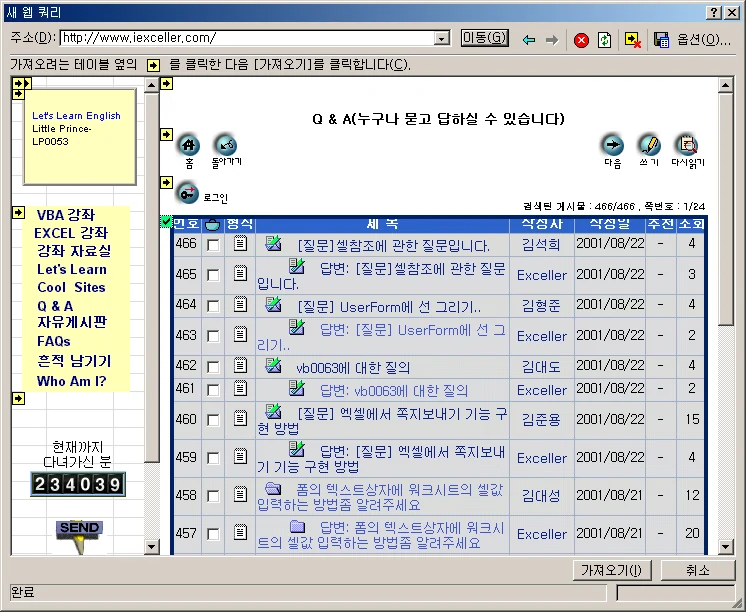Click the 취소 cancel button
The height and width of the screenshot is (612, 746).
point(698,570)
